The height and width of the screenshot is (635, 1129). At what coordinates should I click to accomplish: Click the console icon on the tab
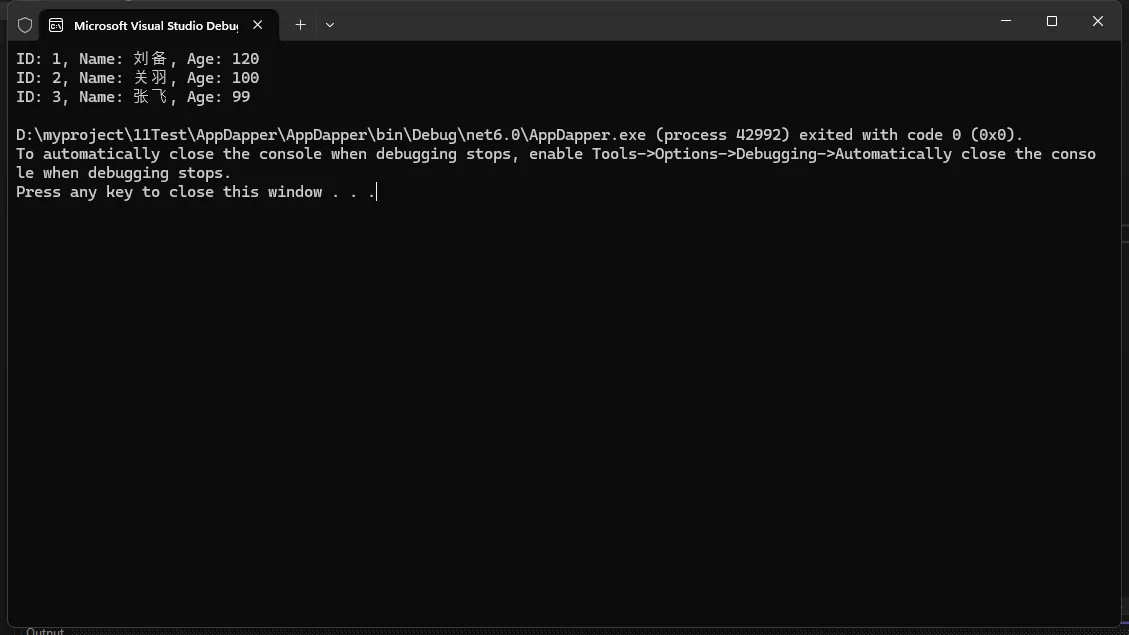coord(56,25)
